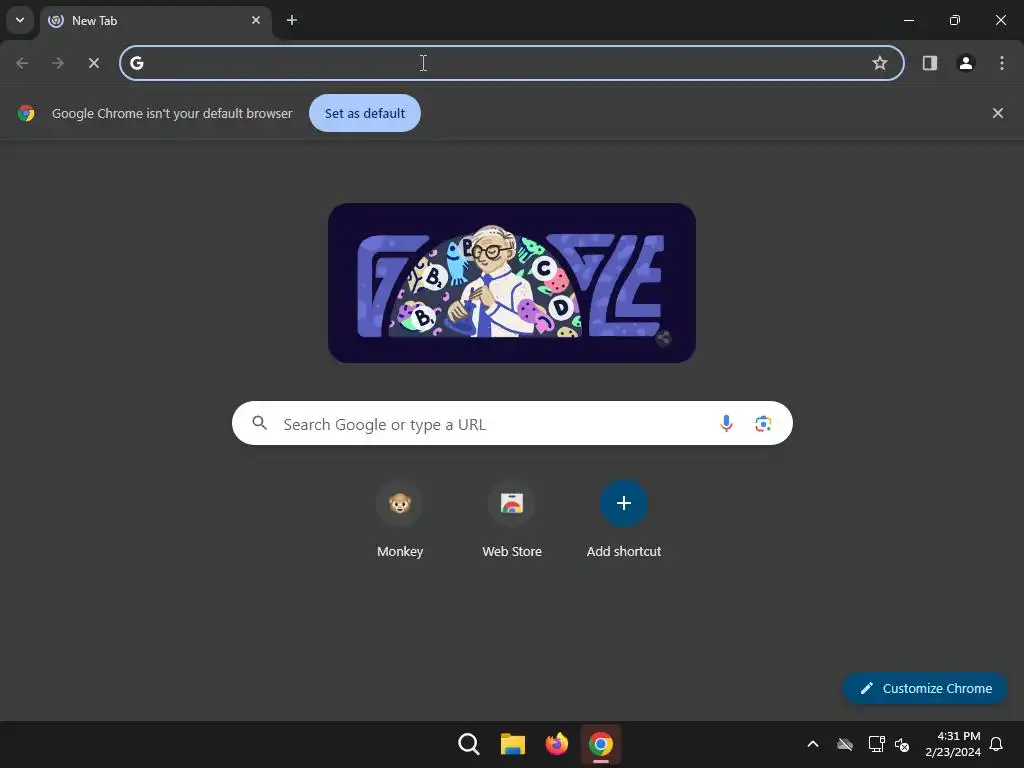The height and width of the screenshot is (768, 1024).
Task: Click the Chrome logo in infobar
Action: (x=26, y=113)
